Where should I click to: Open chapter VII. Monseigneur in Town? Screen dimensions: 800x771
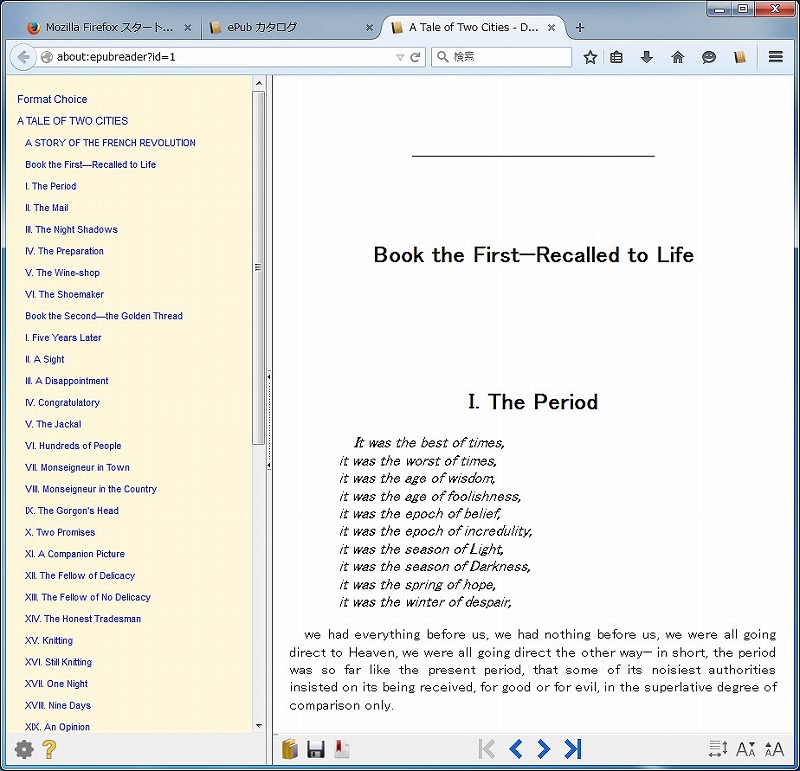pos(77,467)
